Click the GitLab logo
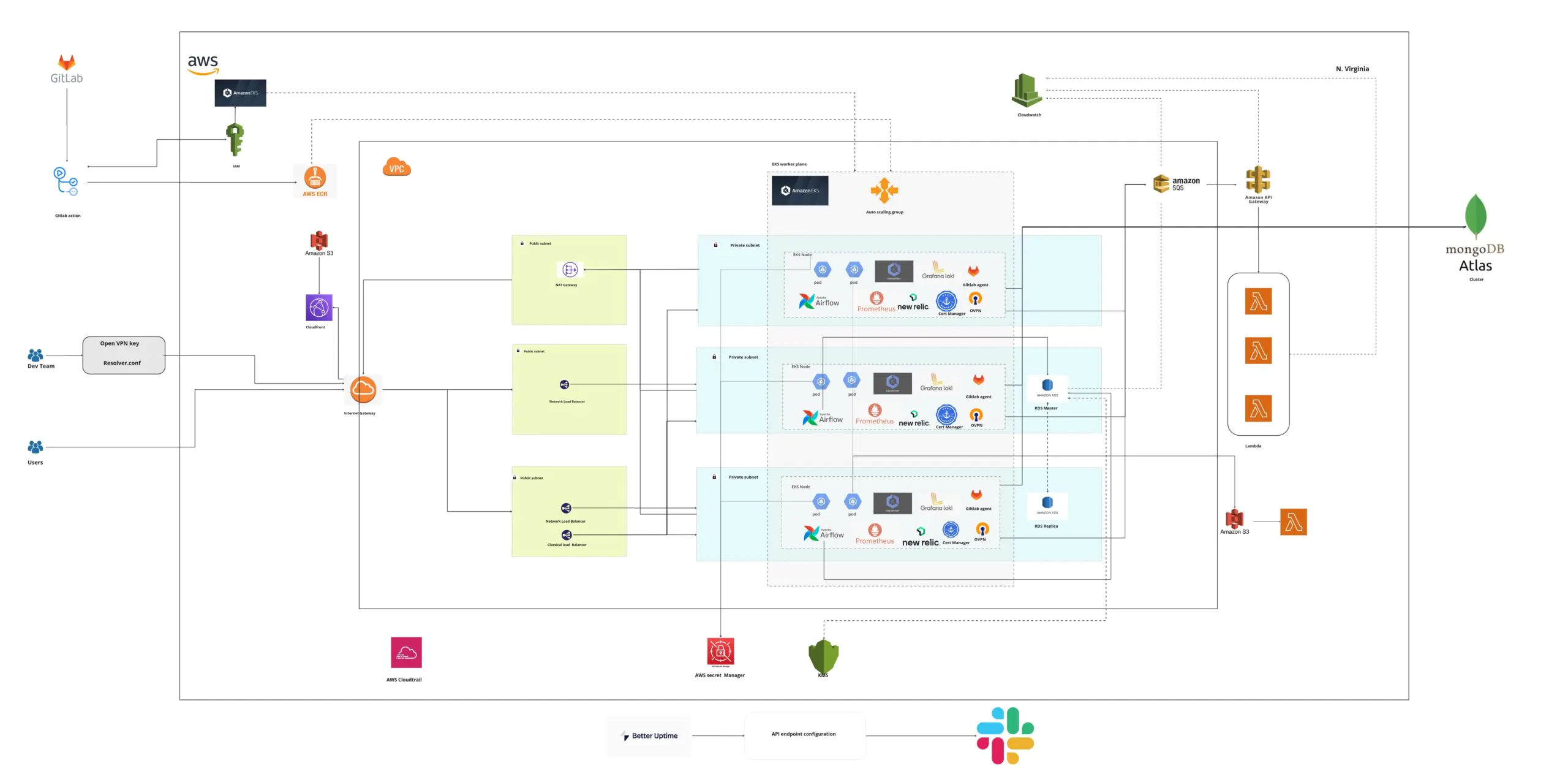The image size is (1568, 782). tap(66, 69)
